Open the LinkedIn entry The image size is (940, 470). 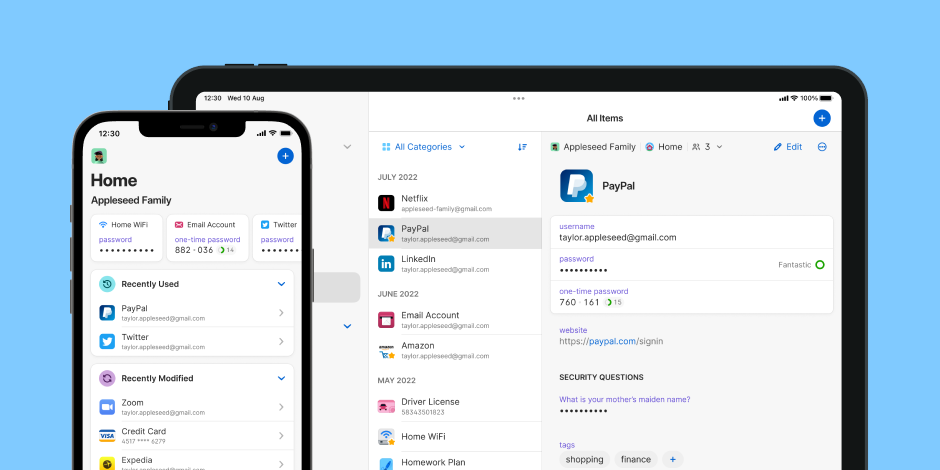pos(455,263)
